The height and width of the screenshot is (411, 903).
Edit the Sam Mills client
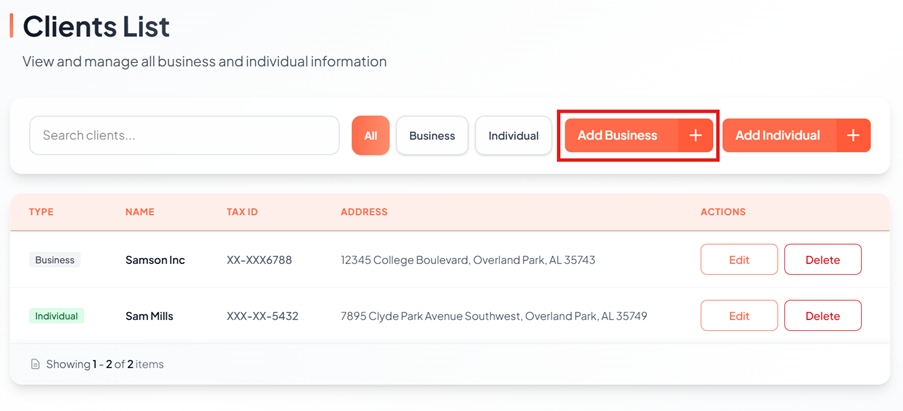(x=739, y=316)
